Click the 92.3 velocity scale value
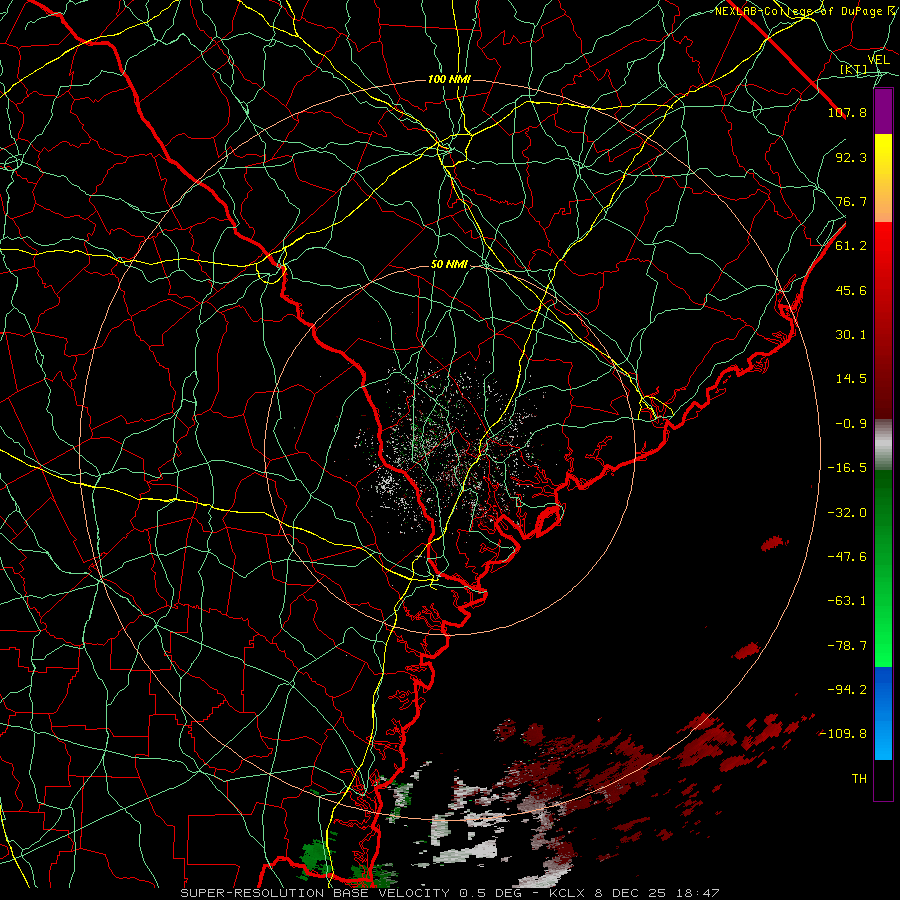The width and height of the screenshot is (900, 900). (851, 157)
